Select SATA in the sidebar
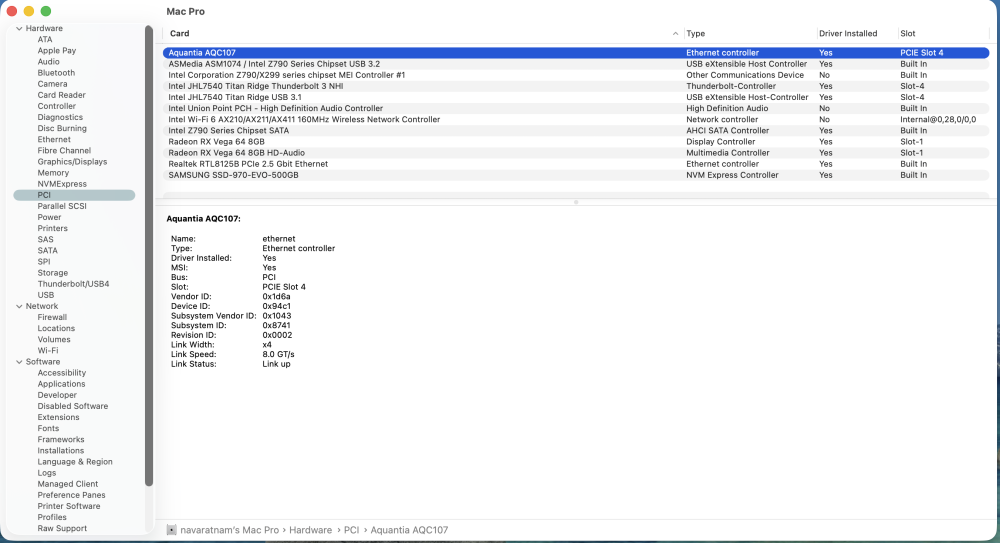 [47, 251]
